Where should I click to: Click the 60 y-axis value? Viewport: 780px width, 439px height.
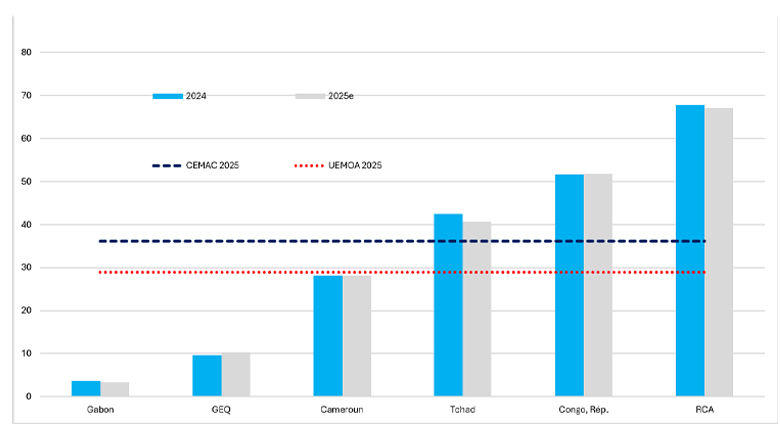click(x=26, y=139)
